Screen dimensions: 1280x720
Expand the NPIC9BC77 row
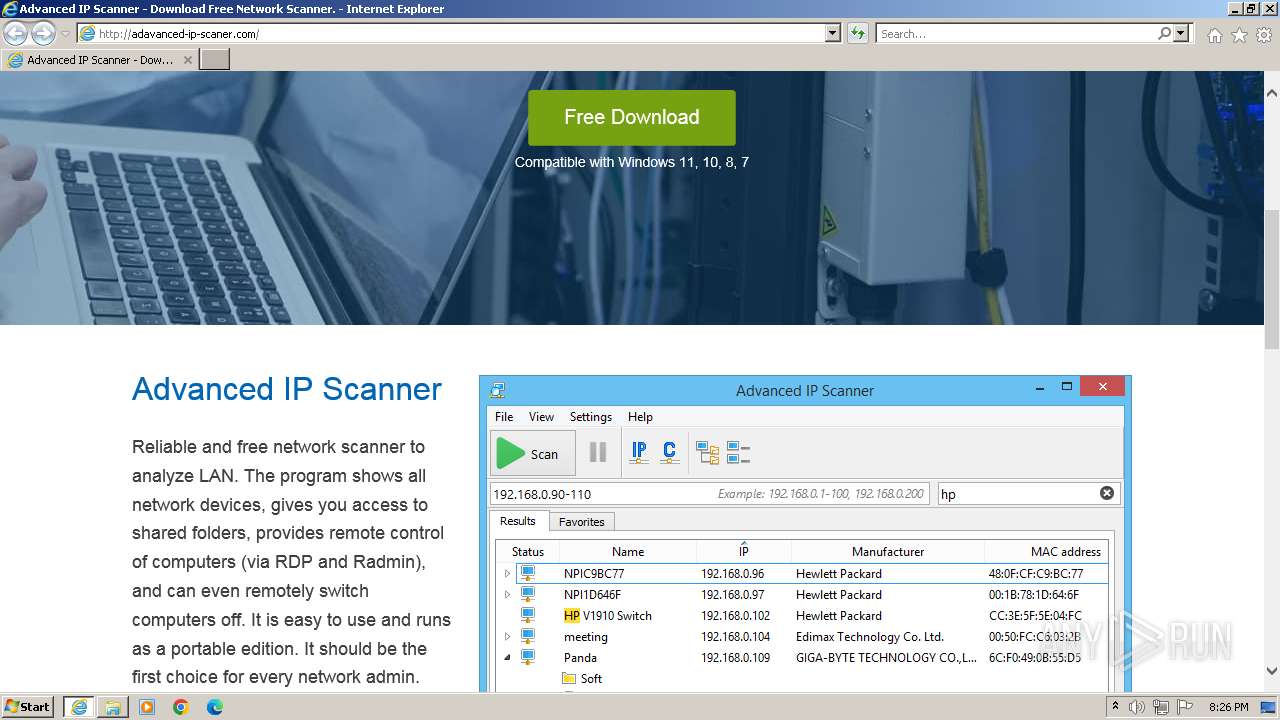click(507, 574)
